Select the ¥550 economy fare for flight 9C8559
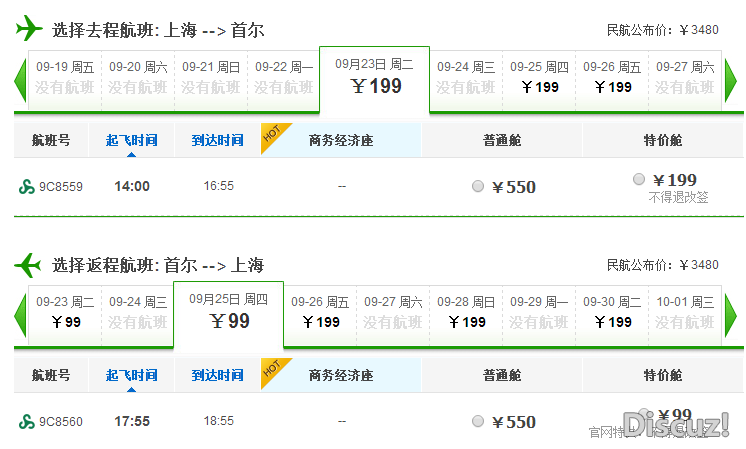This screenshot has height=449, width=746. tap(478, 186)
